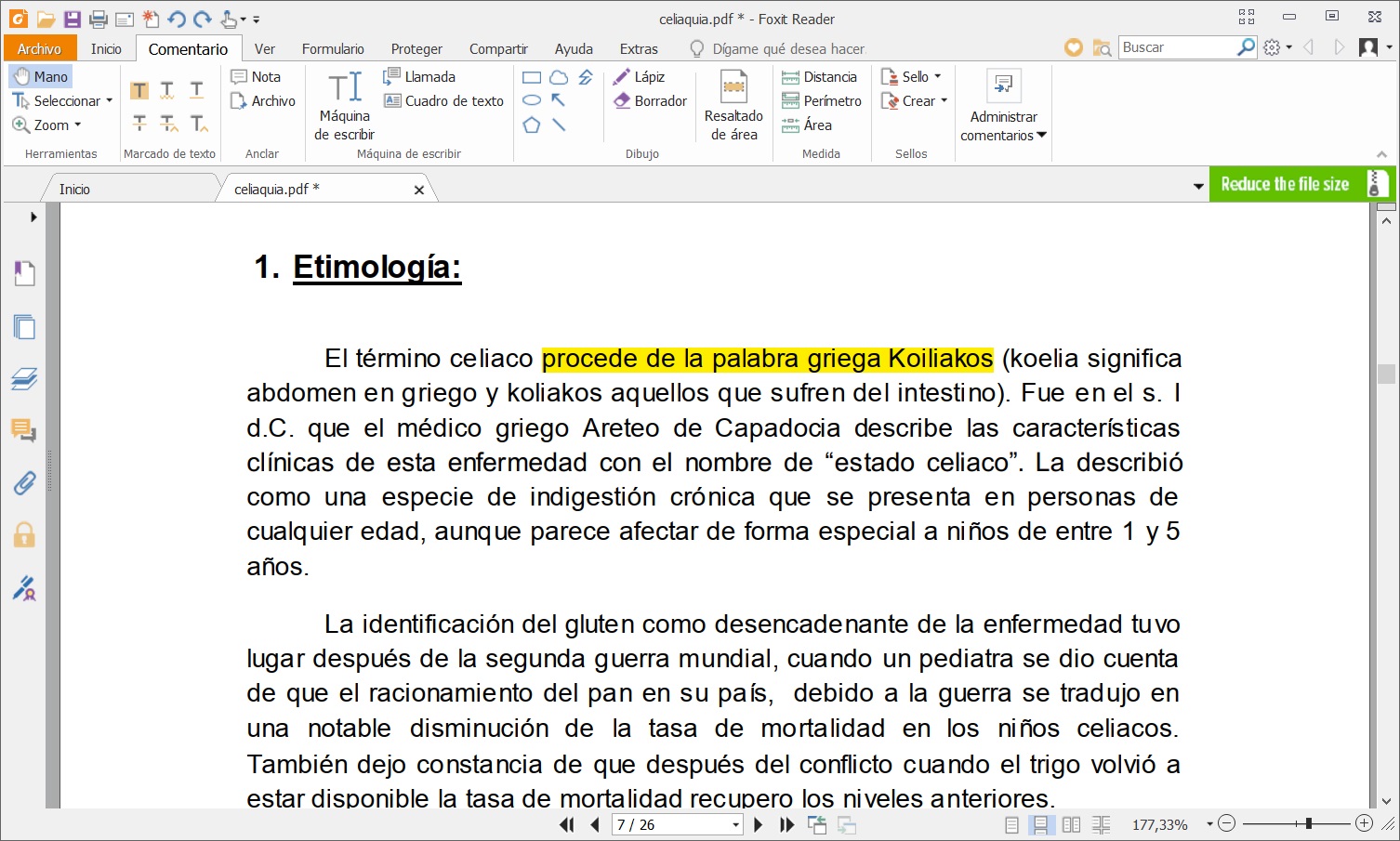Undo the last action
The image size is (1400, 841).
click(177, 19)
